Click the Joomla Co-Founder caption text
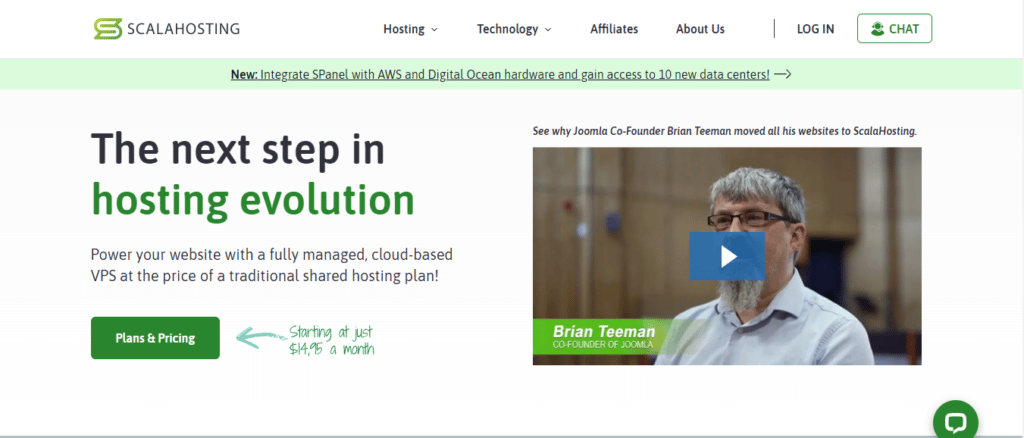The height and width of the screenshot is (438, 1024). coord(725,131)
